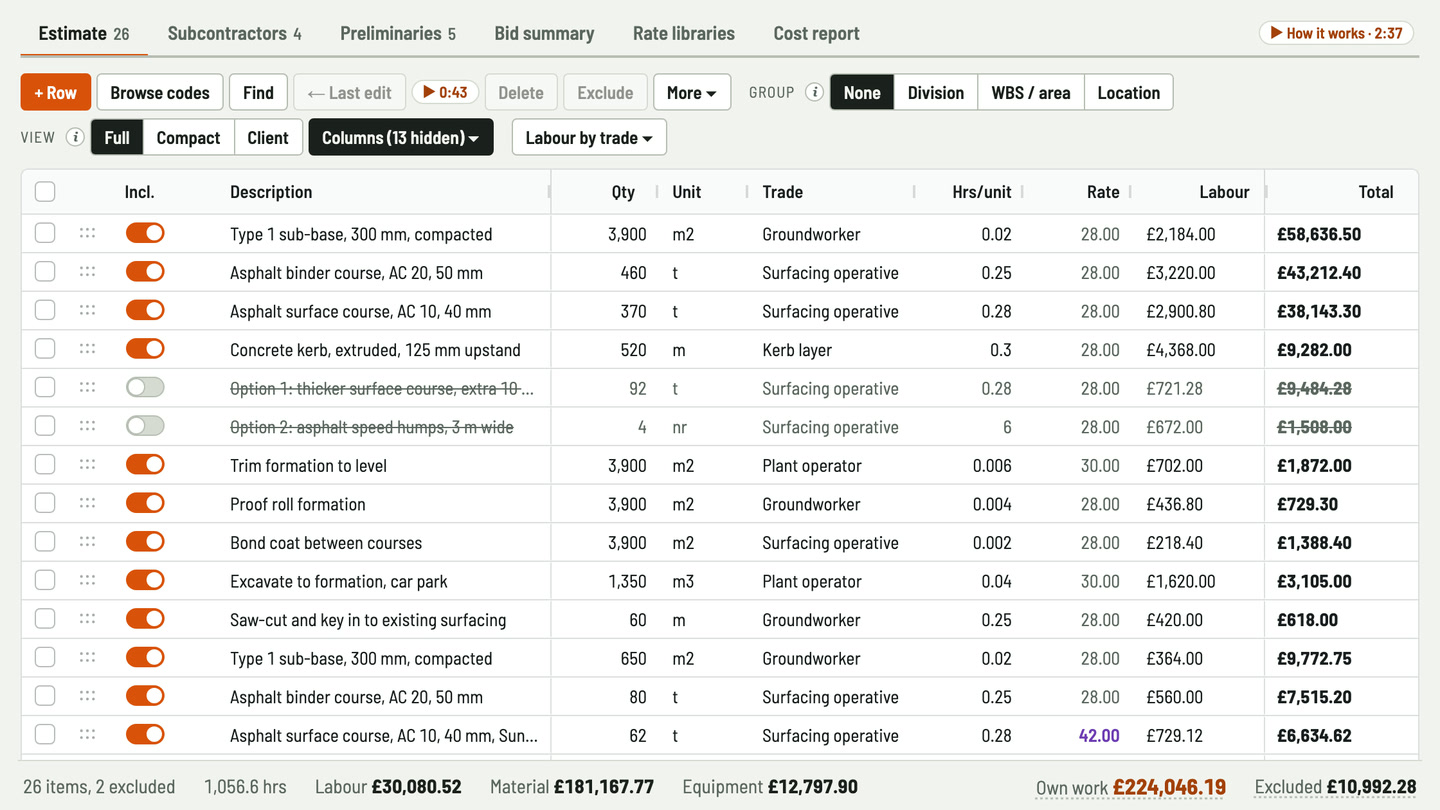Click drag handle on Saw-cut and key in row
1440x810 pixels.
(x=87, y=619)
